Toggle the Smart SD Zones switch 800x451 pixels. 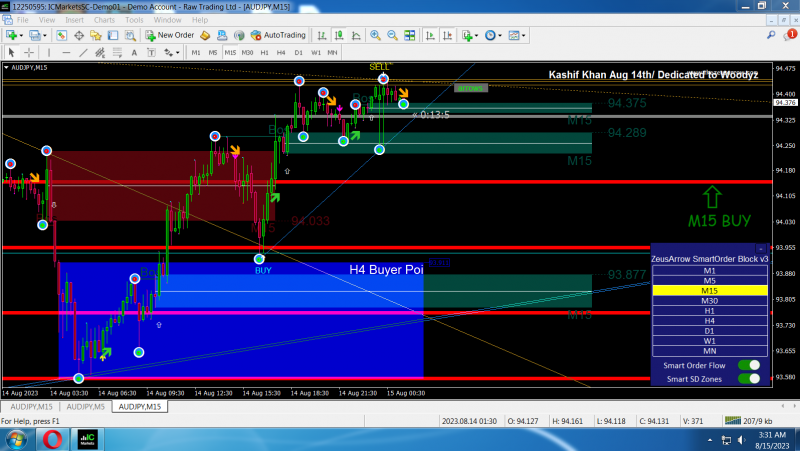(x=748, y=379)
